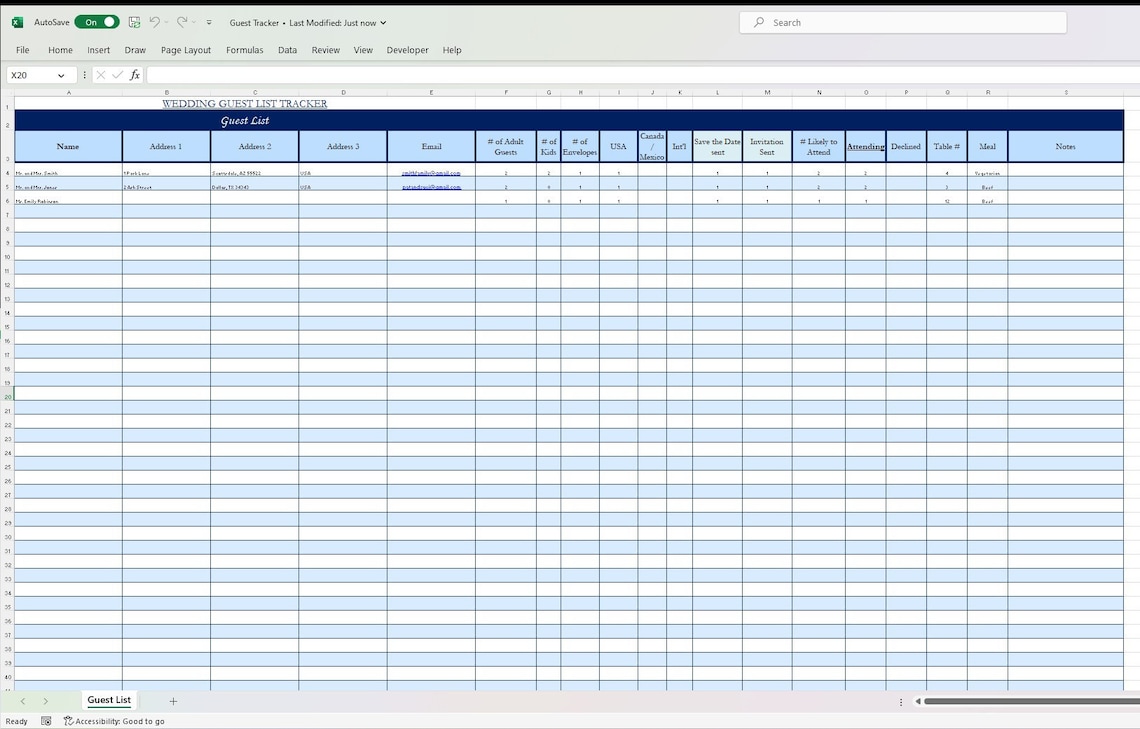Add a new sheet with the plus button
This screenshot has width=1140, height=729.
pyautogui.click(x=173, y=701)
